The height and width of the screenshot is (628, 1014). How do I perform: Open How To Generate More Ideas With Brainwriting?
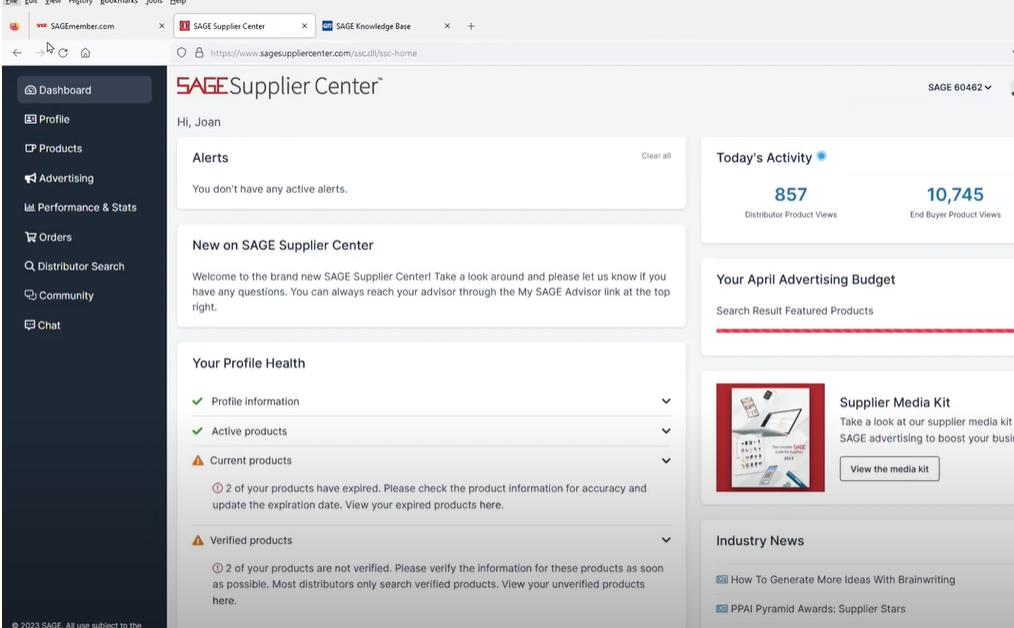click(843, 579)
